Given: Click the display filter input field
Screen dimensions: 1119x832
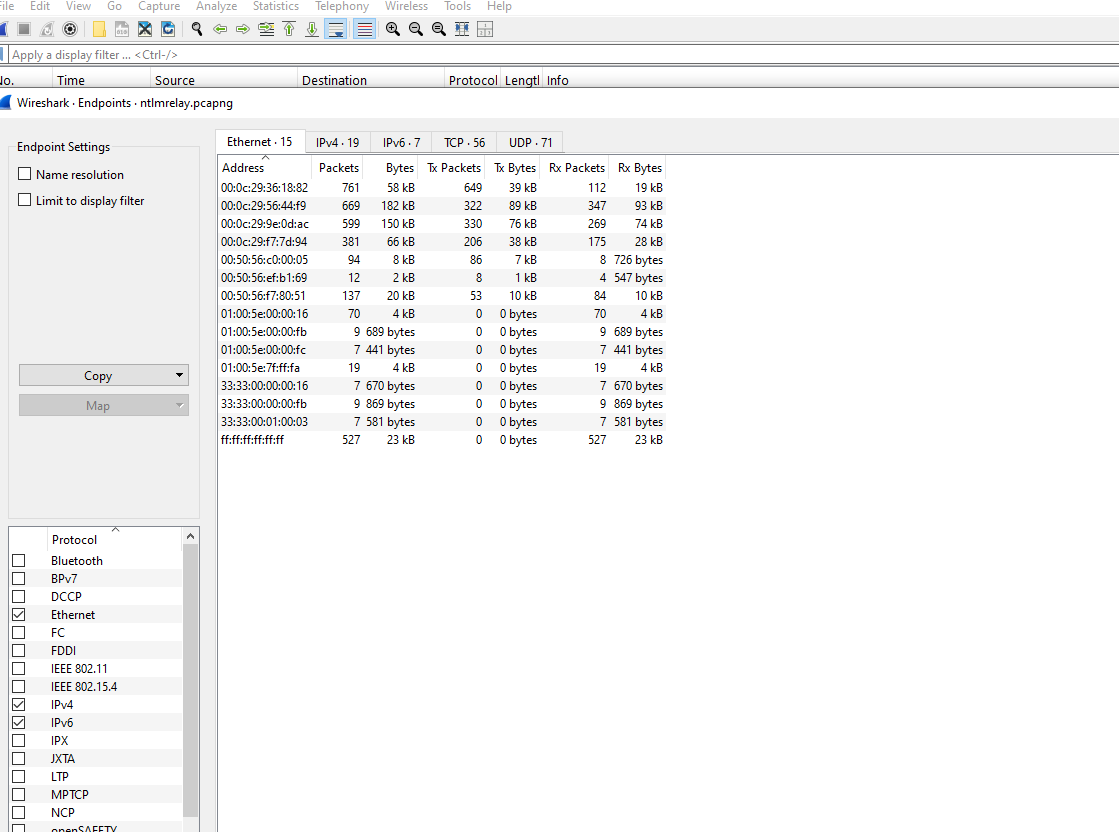Looking at the screenshot, I should pyautogui.click(x=563, y=55).
